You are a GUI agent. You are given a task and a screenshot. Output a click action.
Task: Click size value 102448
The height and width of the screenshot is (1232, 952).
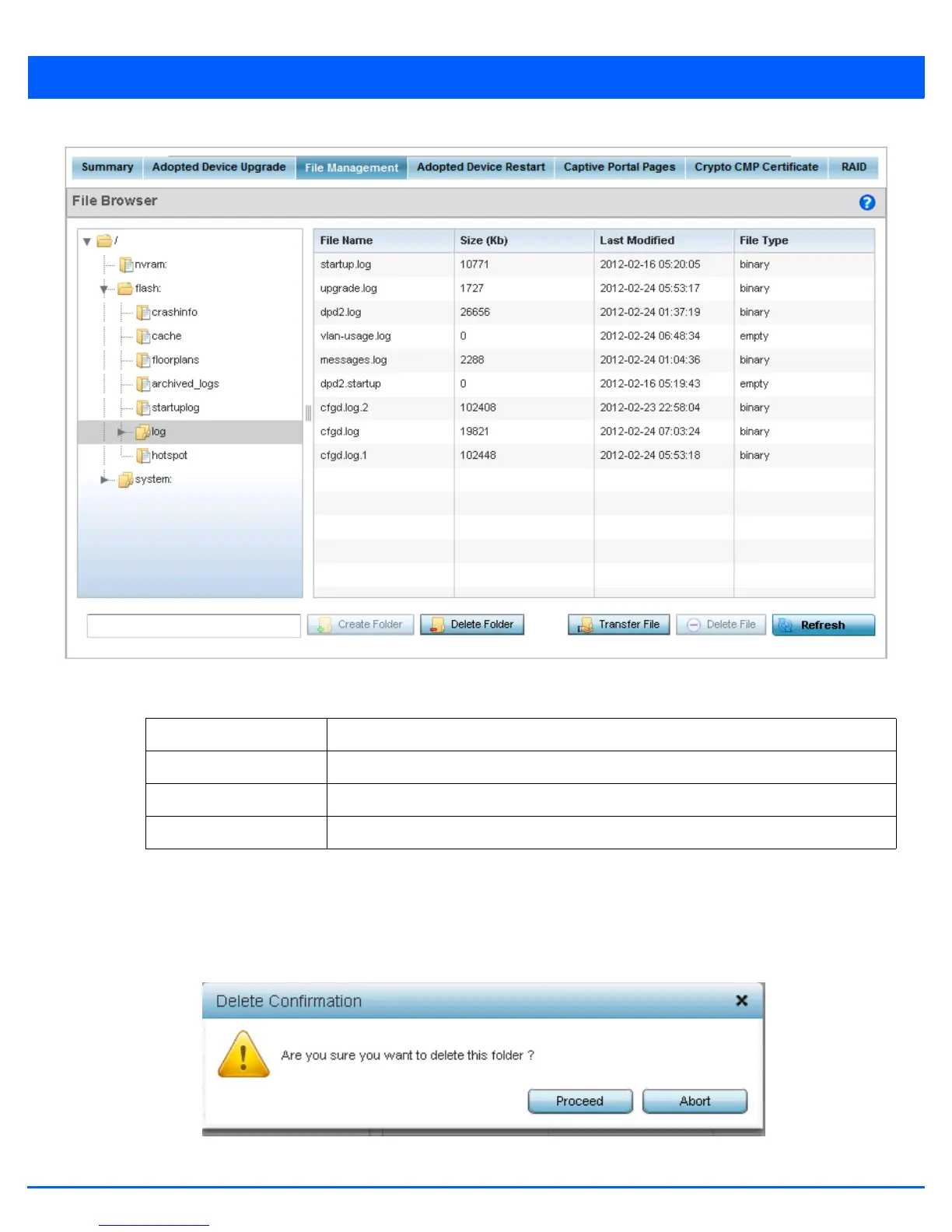[x=478, y=456]
